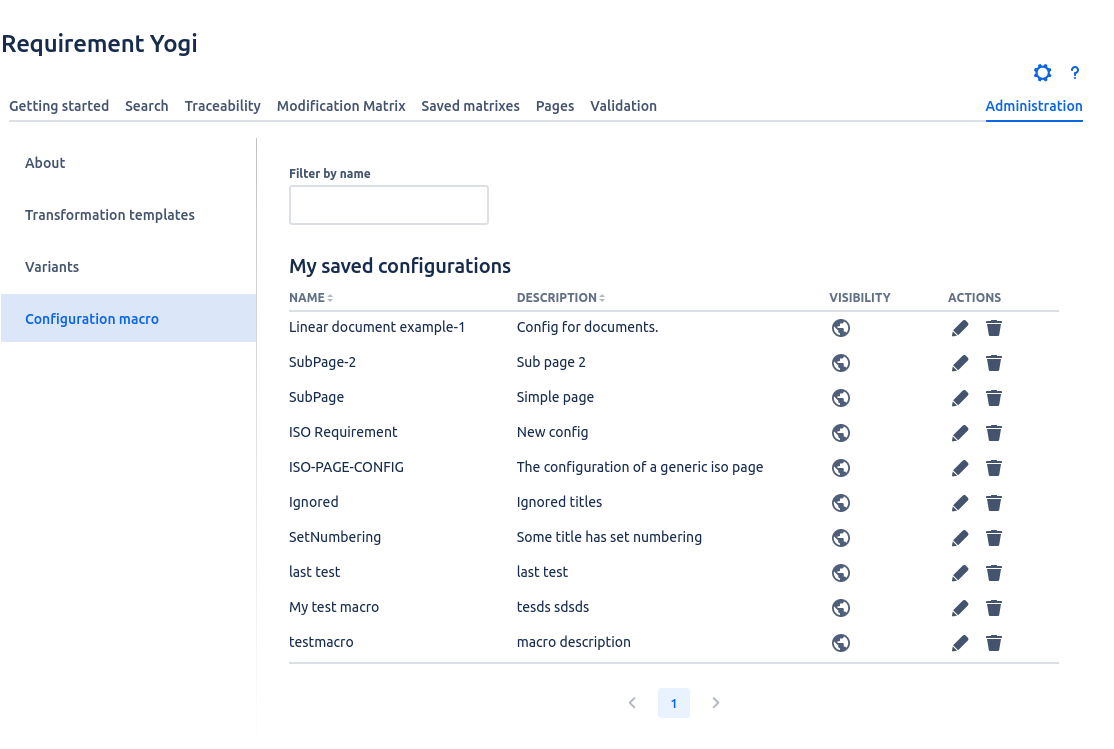Delete the SubPage-2 configuration
Image resolution: width=1114 pixels, height=749 pixels.
(x=993, y=363)
